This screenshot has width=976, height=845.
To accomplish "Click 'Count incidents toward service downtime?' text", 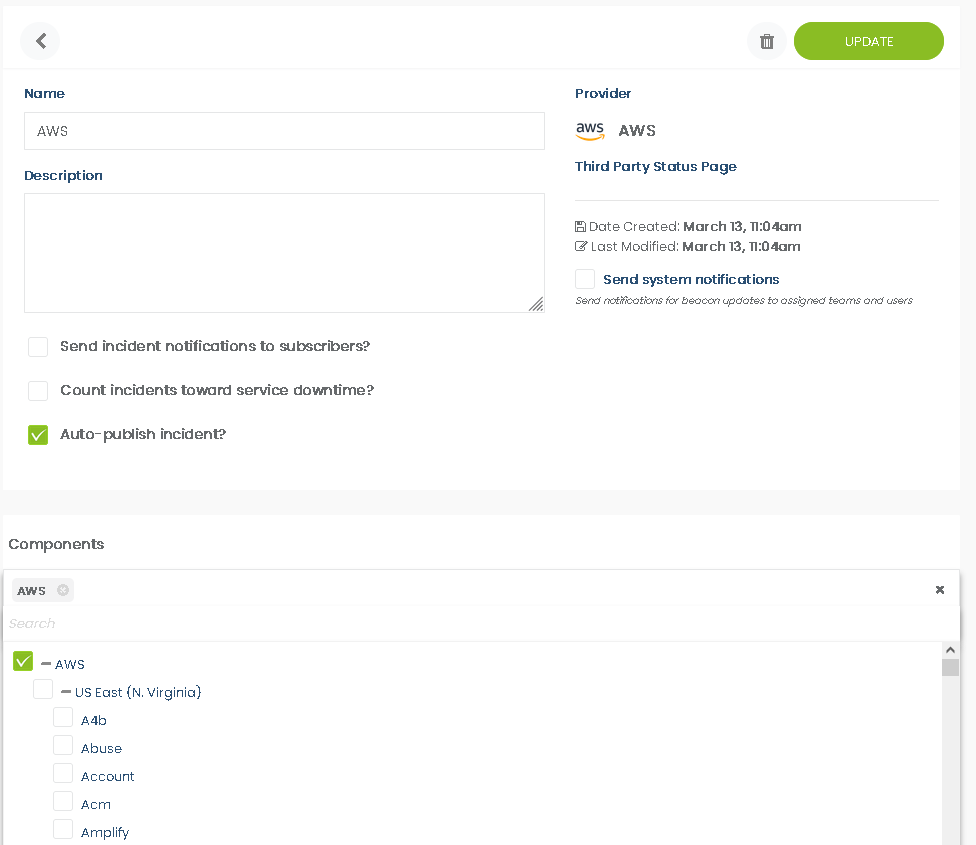I will [x=217, y=390].
